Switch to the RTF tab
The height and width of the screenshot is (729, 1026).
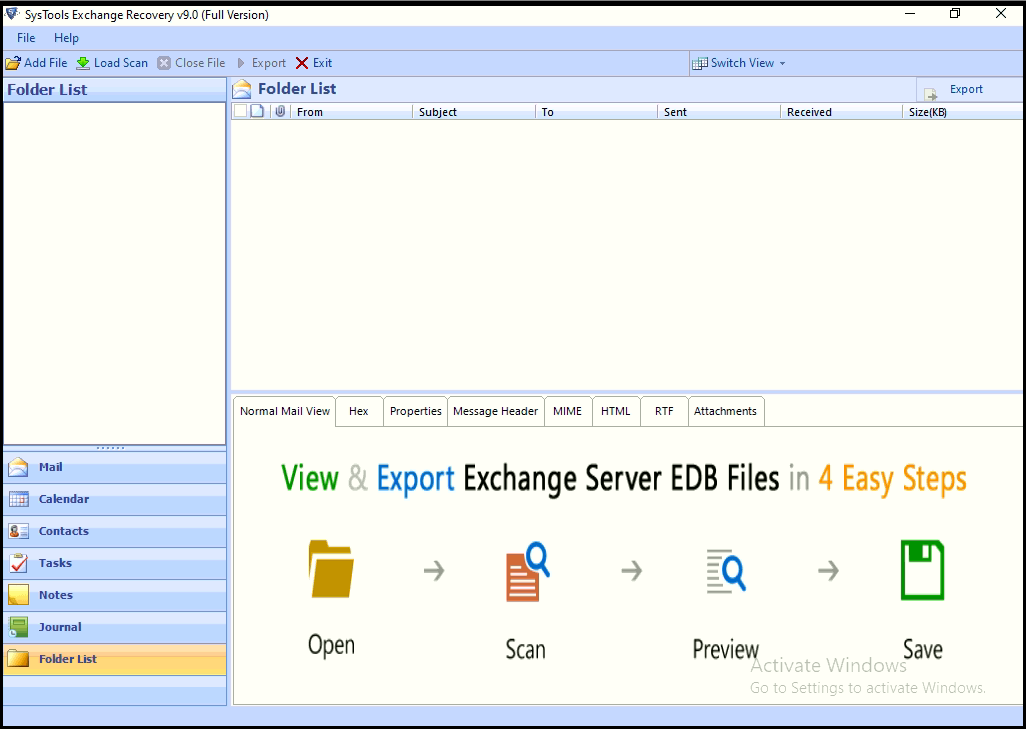tap(664, 411)
